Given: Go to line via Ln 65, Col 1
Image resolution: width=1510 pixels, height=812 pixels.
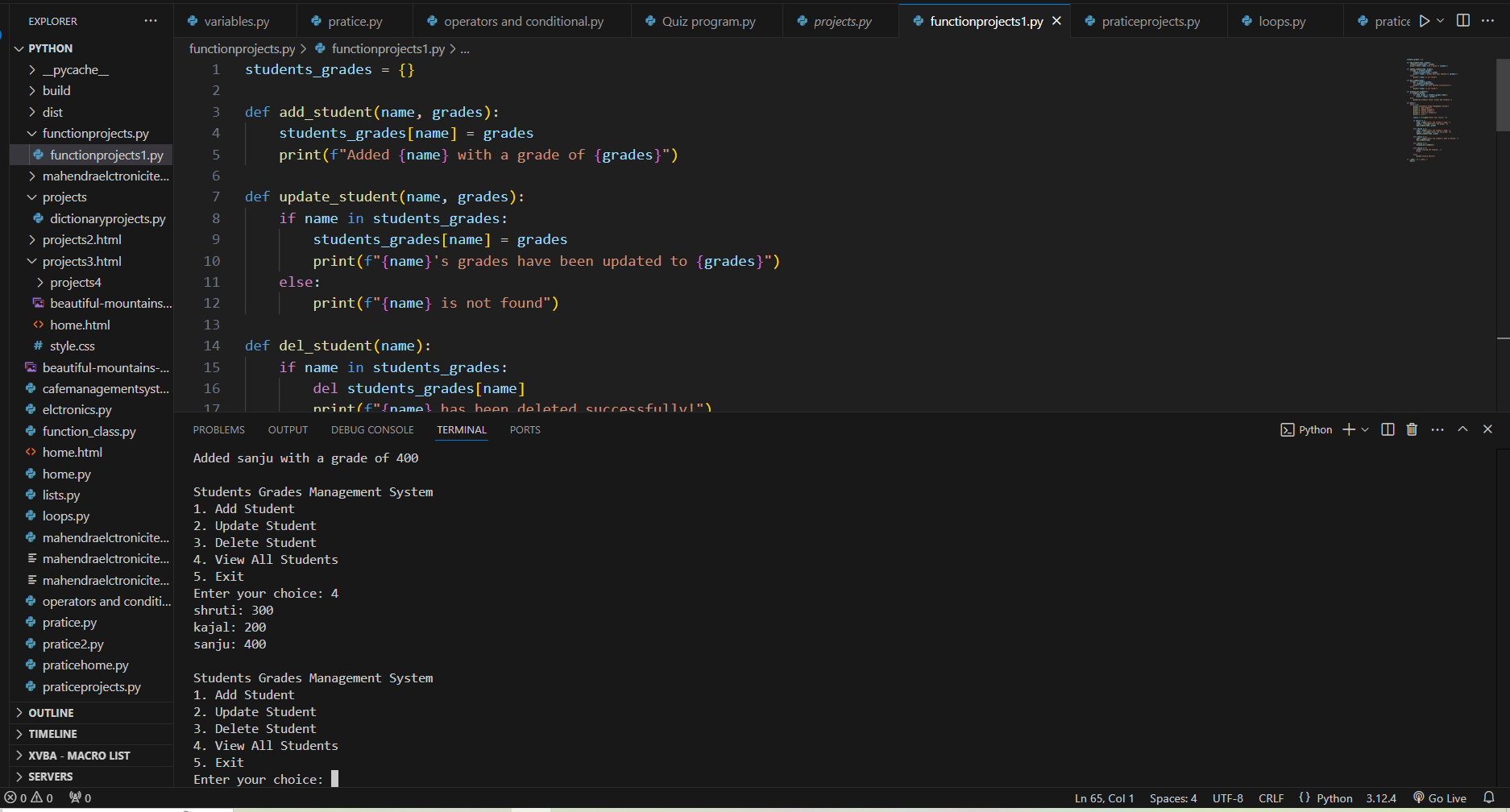Looking at the screenshot, I should [x=1104, y=798].
